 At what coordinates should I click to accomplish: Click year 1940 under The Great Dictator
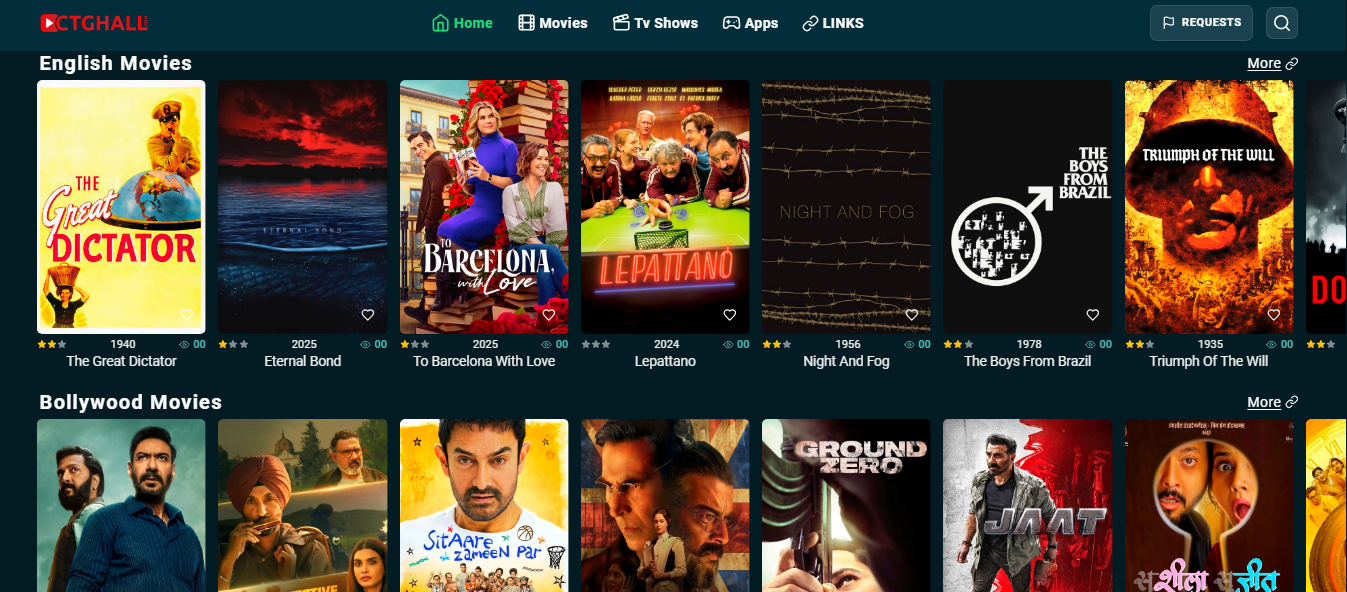123,344
